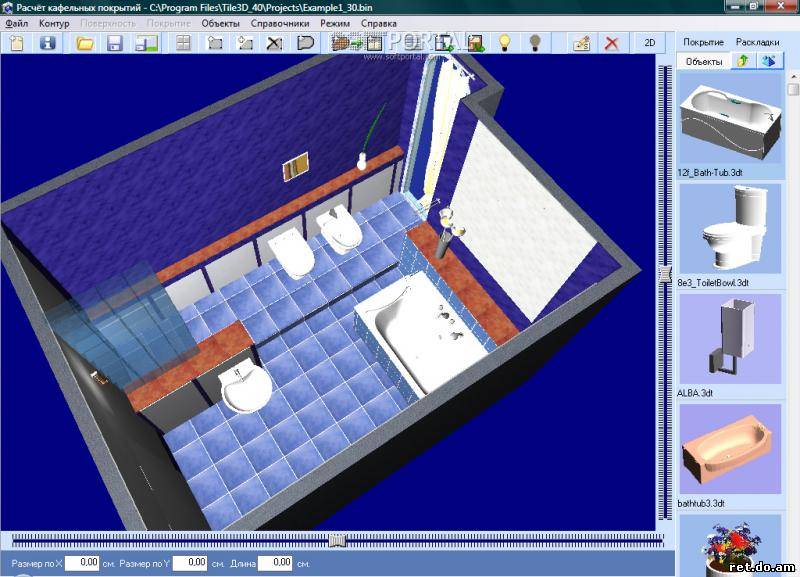Viewport: 800px width, 577px height.
Task: Open the Режим menu
Action: point(335,22)
